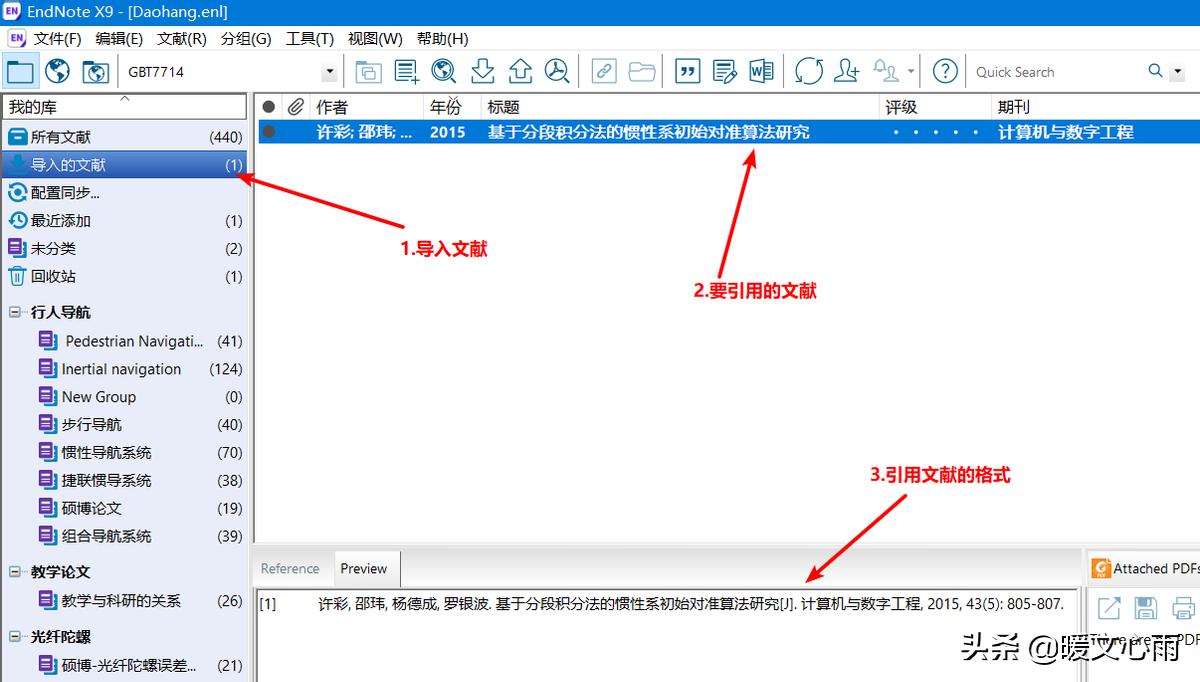Open the New Reference icon

(x=406, y=71)
